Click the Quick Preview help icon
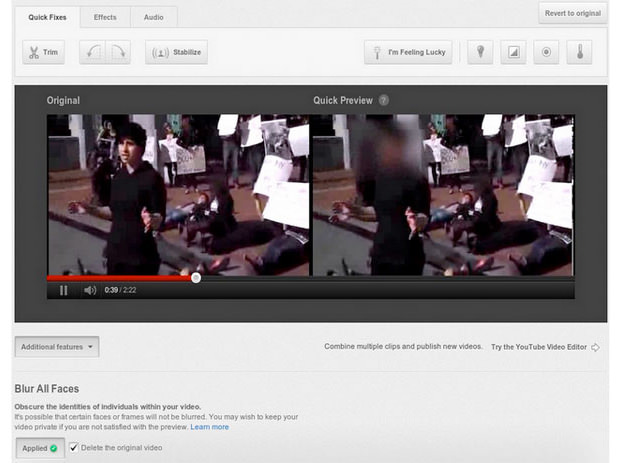This screenshot has width=620, height=463. click(x=384, y=101)
